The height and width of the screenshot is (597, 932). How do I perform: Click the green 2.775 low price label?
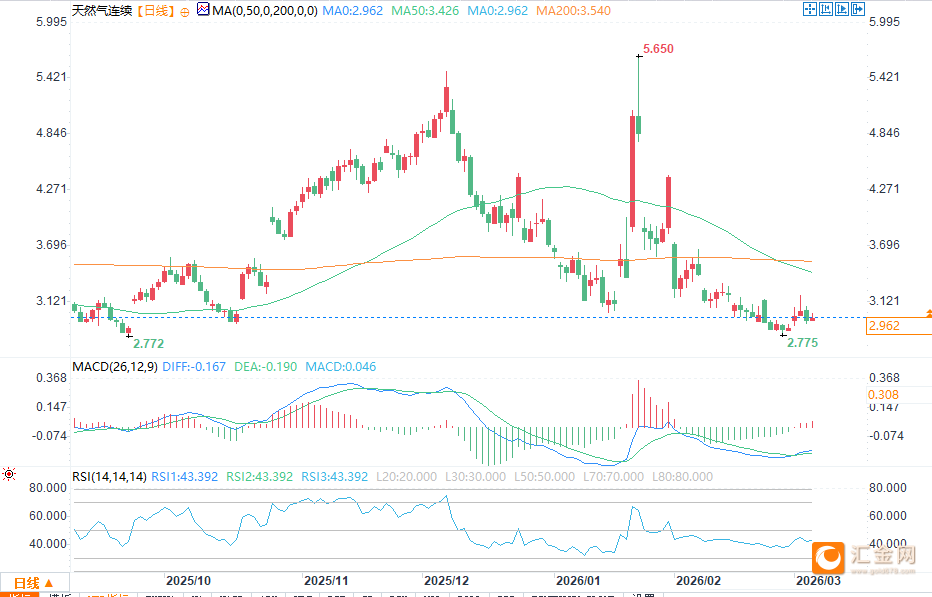(802, 343)
